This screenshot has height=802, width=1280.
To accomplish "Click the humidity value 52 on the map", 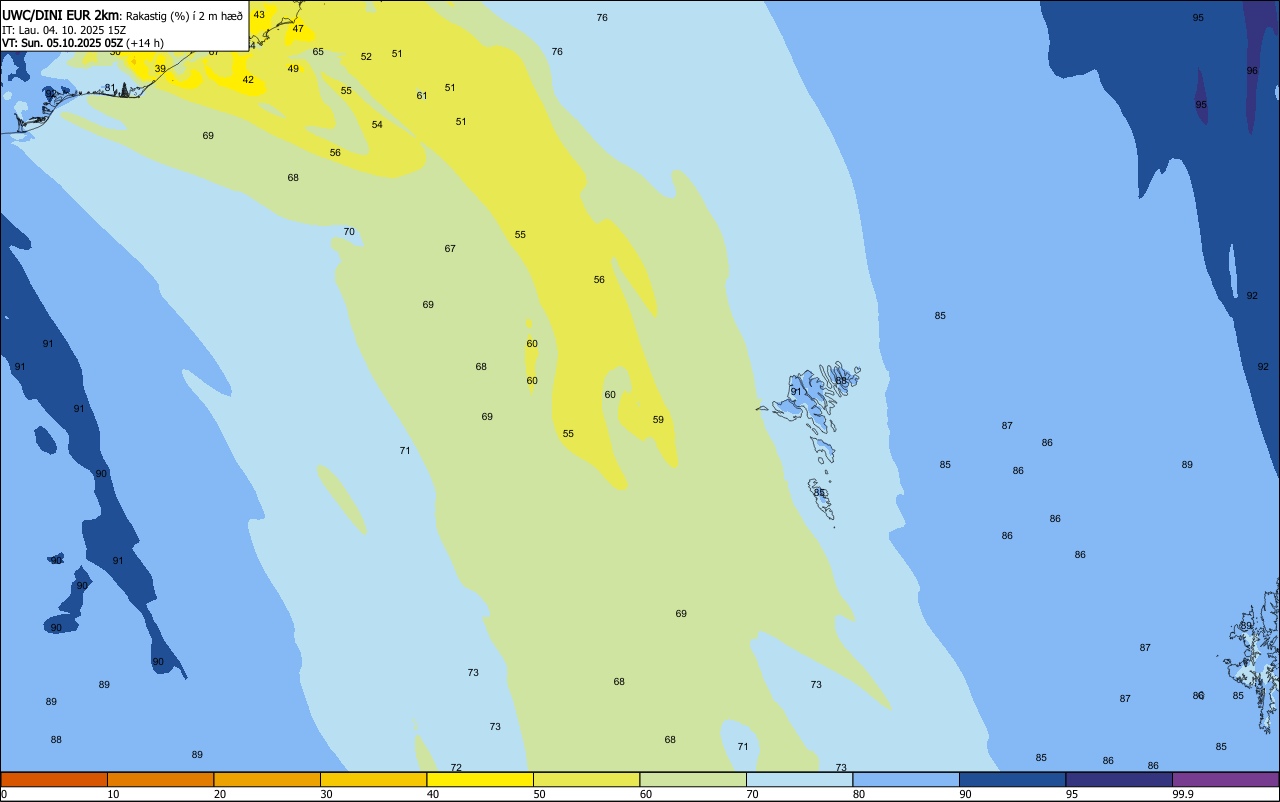I will pyautogui.click(x=366, y=57).
